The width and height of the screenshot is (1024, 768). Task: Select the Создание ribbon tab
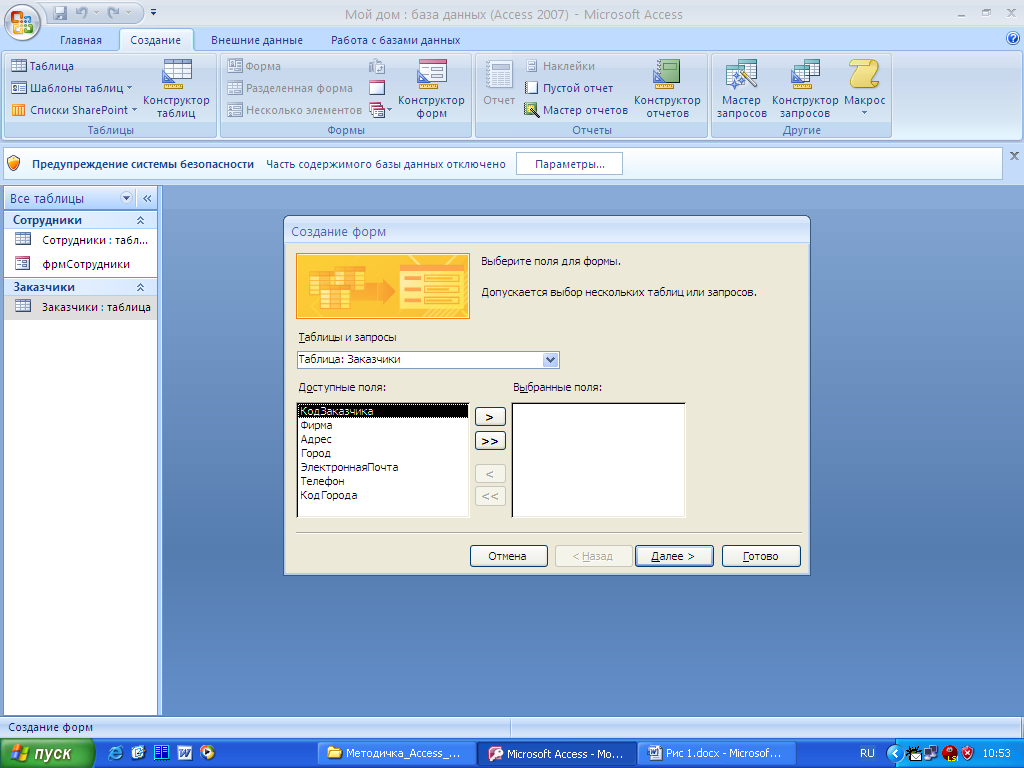[x=155, y=40]
